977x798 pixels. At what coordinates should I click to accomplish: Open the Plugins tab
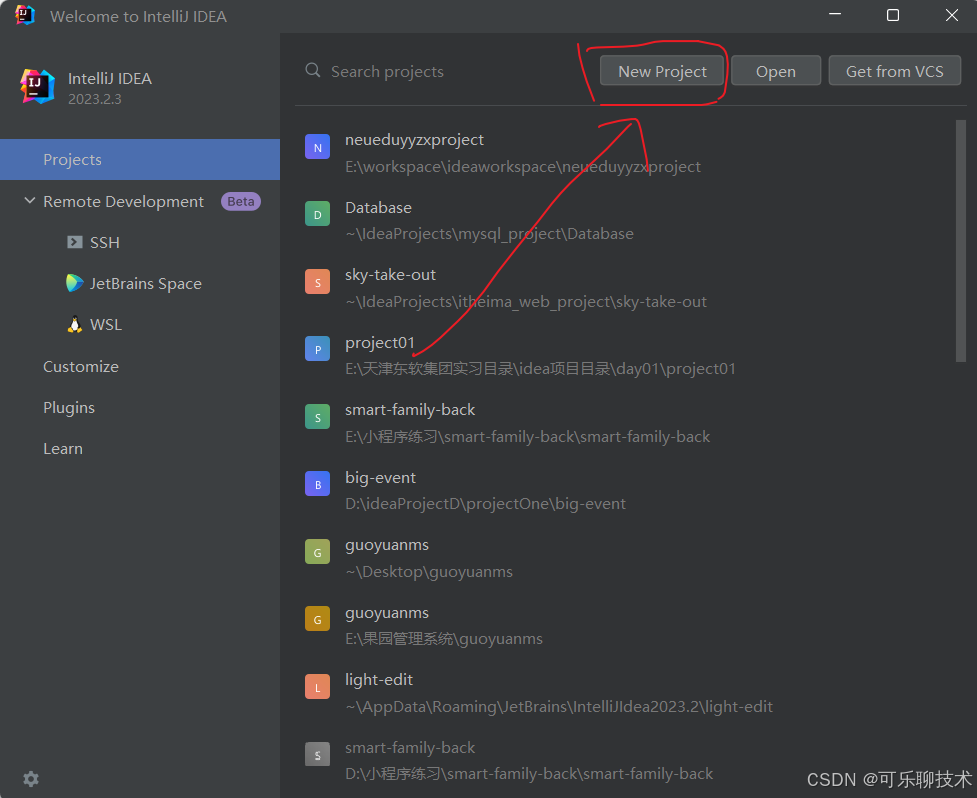click(69, 407)
